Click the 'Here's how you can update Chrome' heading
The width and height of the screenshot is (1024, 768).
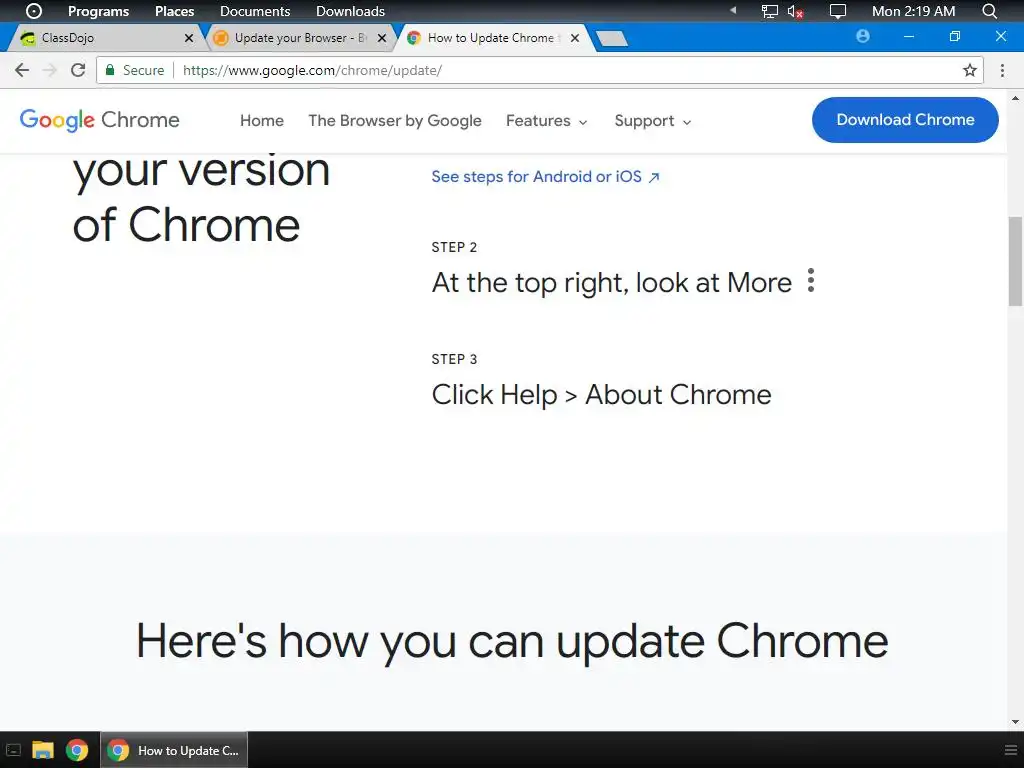pos(512,641)
